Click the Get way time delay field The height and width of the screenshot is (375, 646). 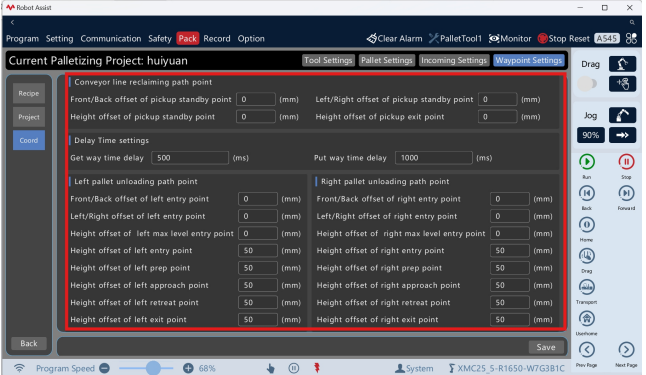190,158
